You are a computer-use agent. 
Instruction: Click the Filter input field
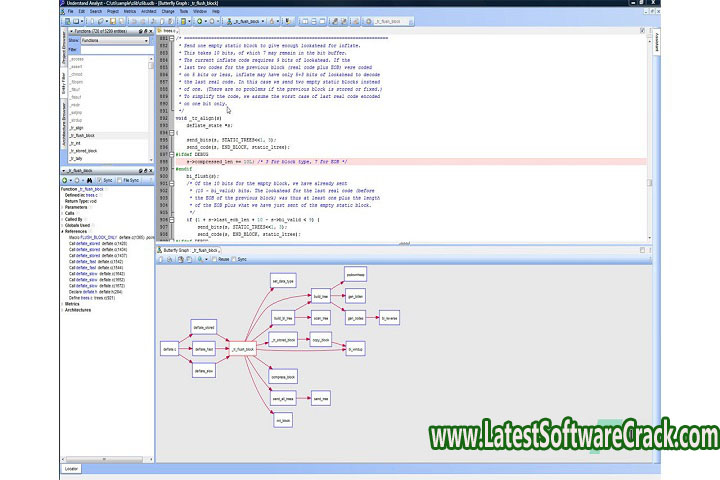tap(115, 50)
